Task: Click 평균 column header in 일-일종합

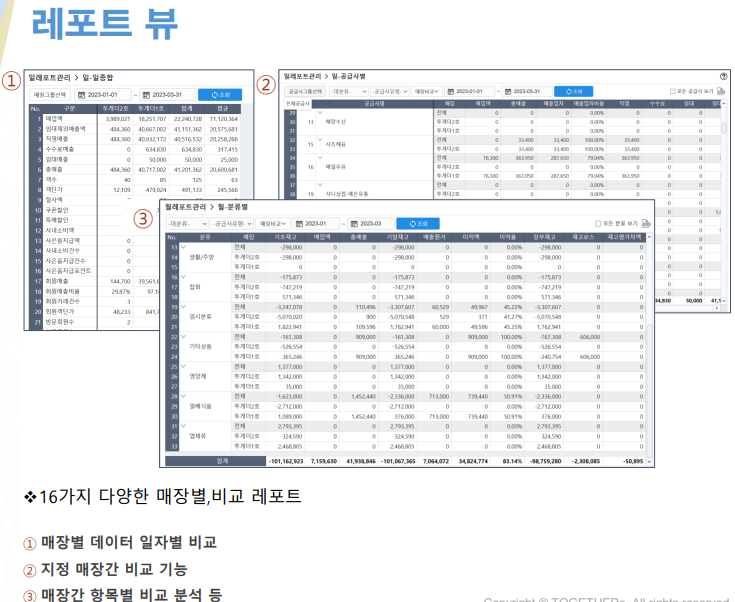Action: tap(223, 109)
